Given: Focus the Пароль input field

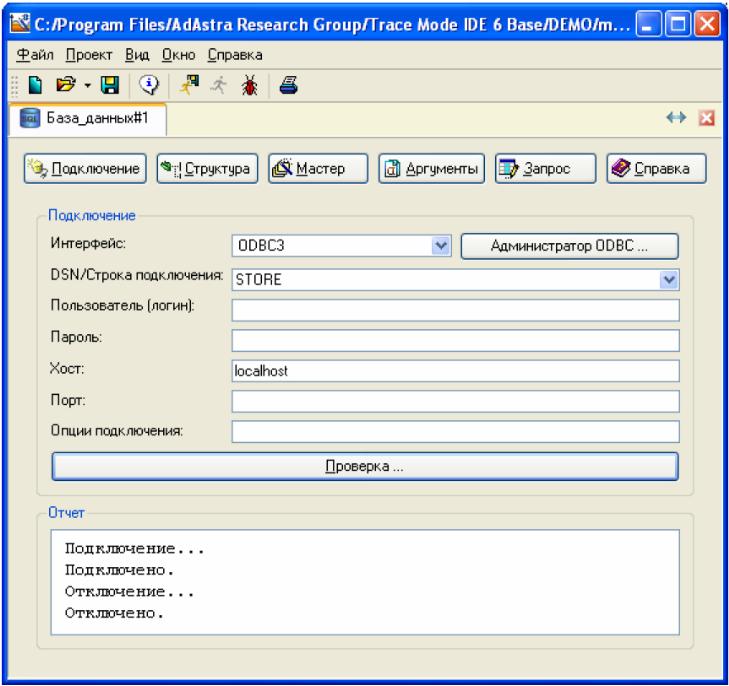Looking at the screenshot, I should [x=456, y=341].
